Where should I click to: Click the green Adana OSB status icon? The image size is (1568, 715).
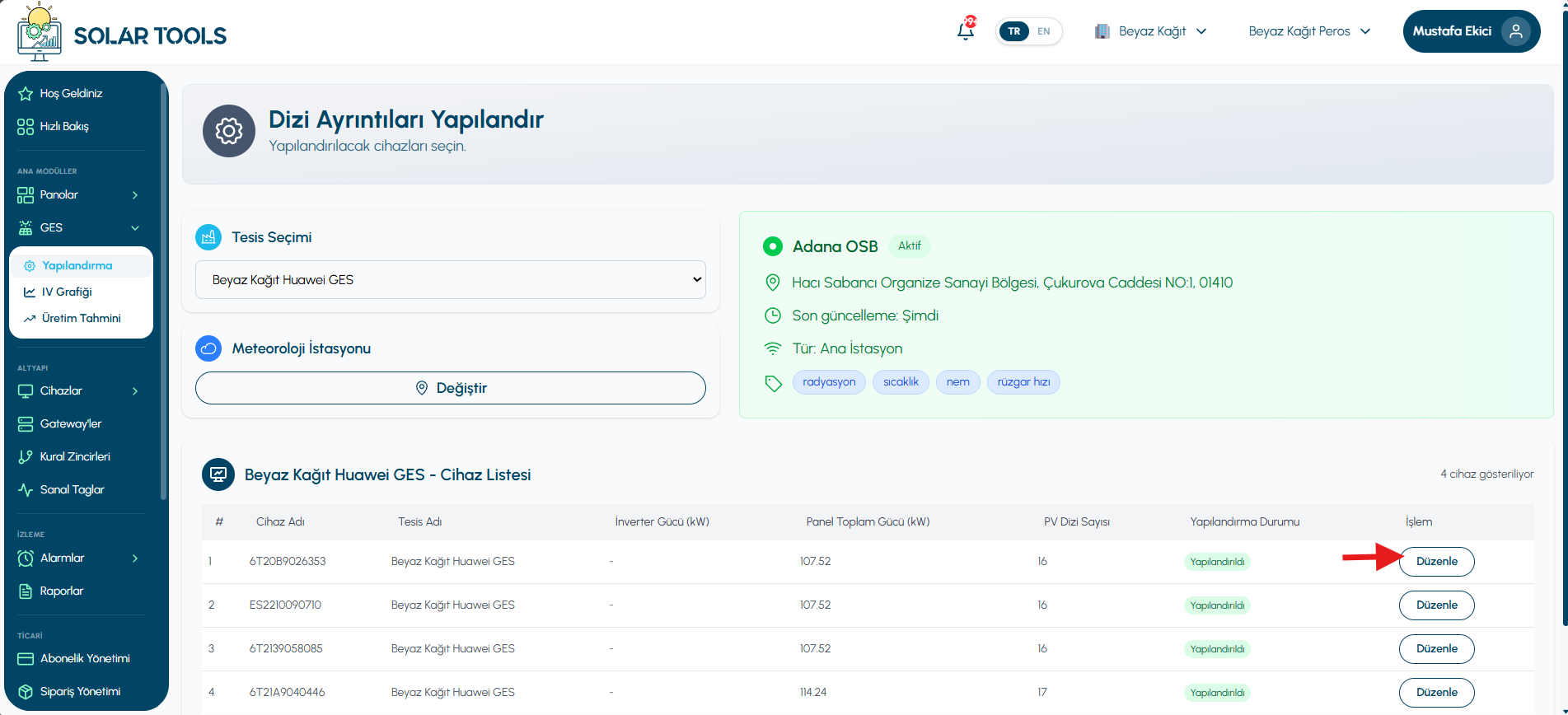coord(773,246)
